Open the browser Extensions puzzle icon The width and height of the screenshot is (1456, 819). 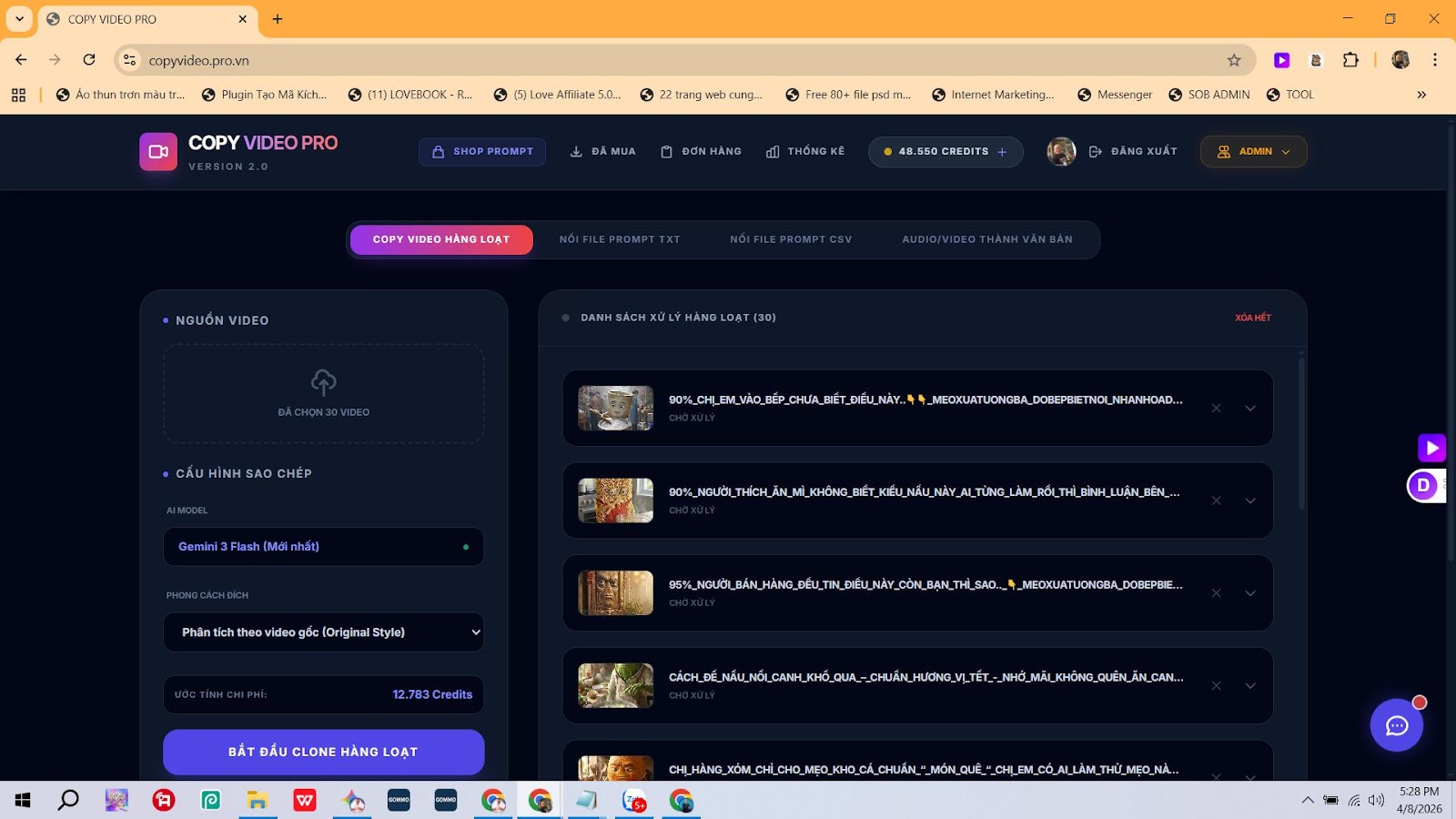pos(1351,60)
